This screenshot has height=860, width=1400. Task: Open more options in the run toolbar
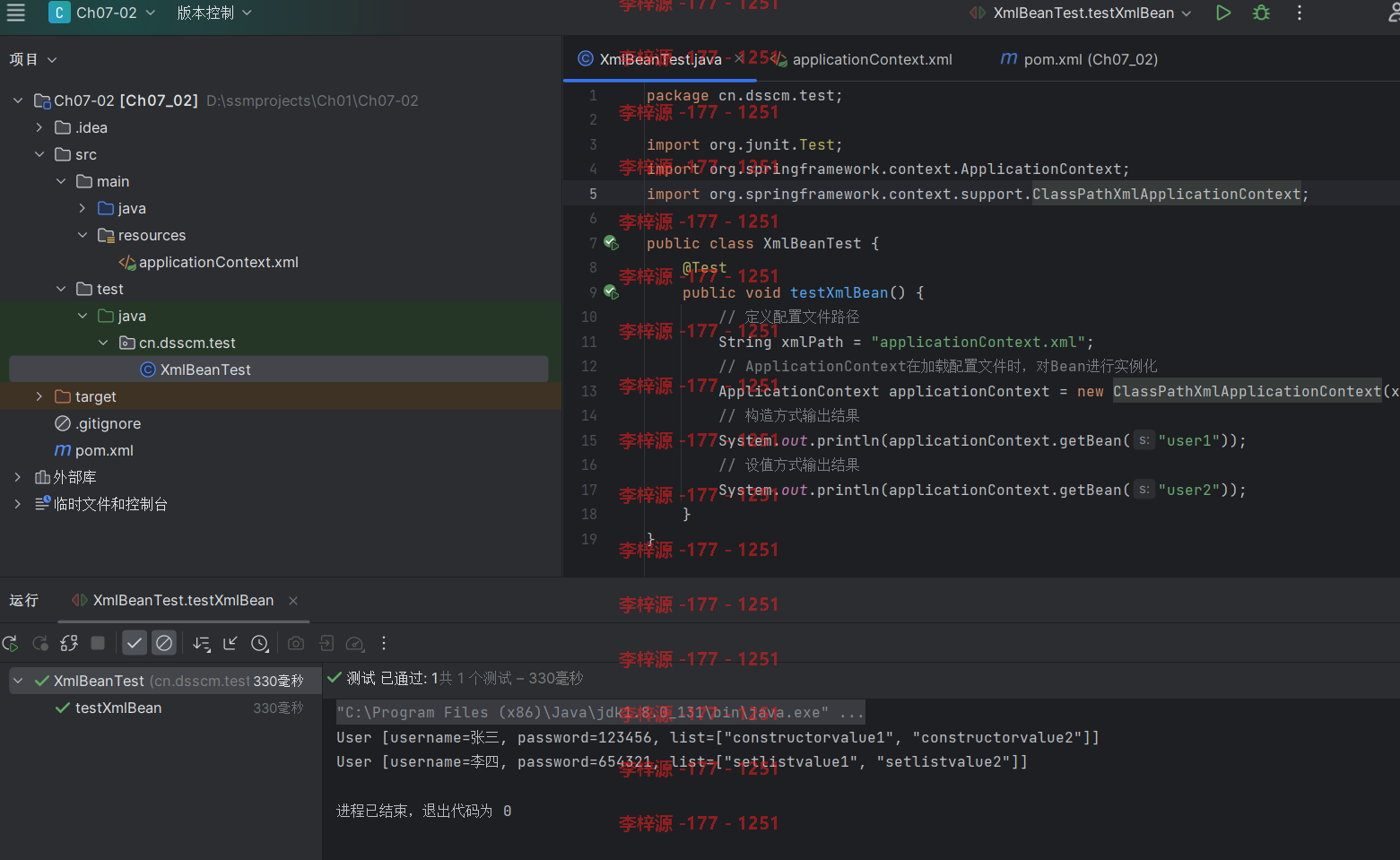coord(384,643)
